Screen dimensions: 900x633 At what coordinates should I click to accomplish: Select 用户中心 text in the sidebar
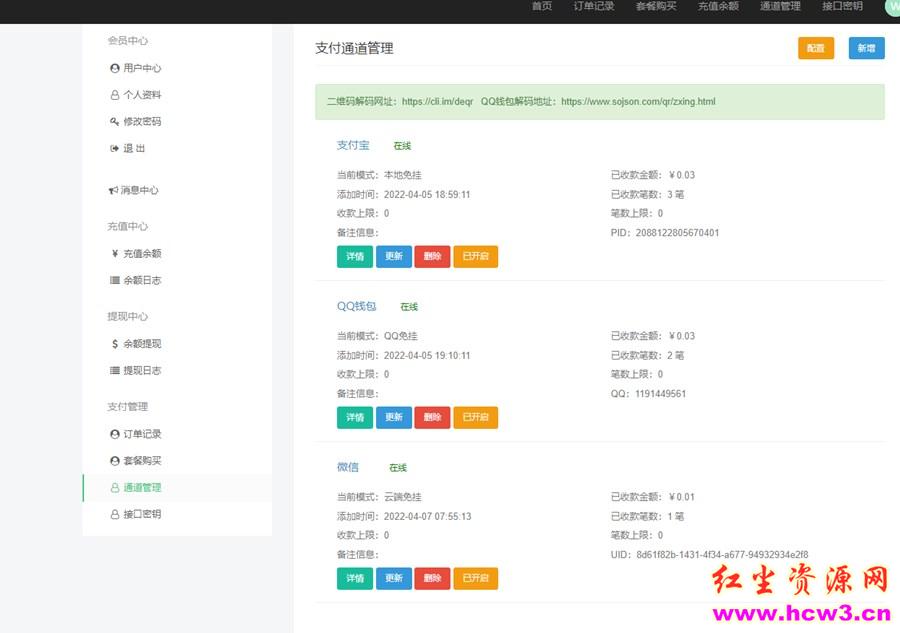[x=142, y=68]
